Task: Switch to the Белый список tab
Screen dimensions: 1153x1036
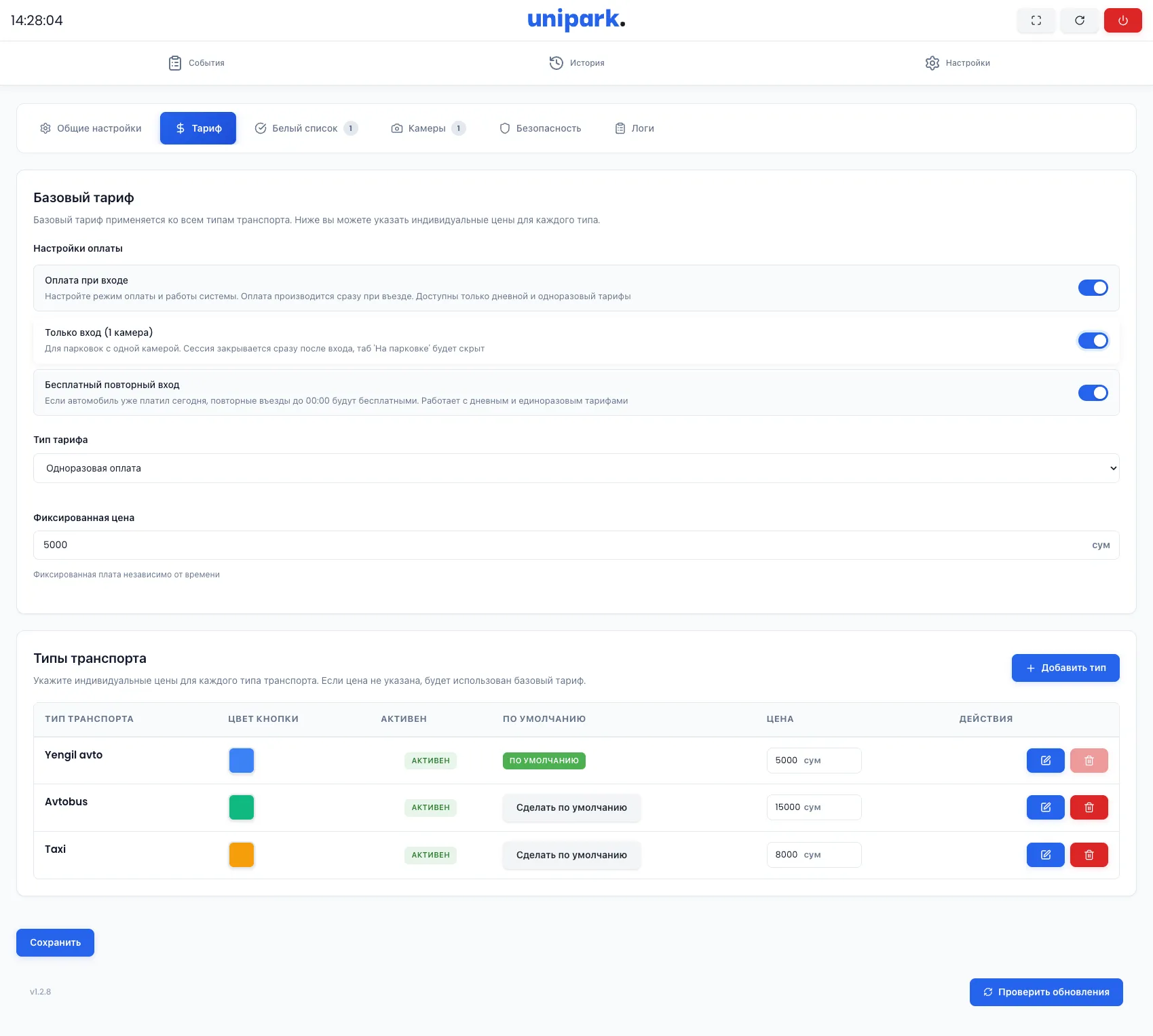Action: 305,128
